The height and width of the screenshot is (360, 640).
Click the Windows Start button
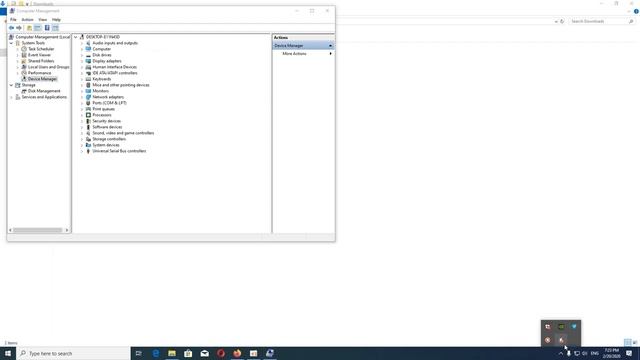pyautogui.click(x=8, y=353)
